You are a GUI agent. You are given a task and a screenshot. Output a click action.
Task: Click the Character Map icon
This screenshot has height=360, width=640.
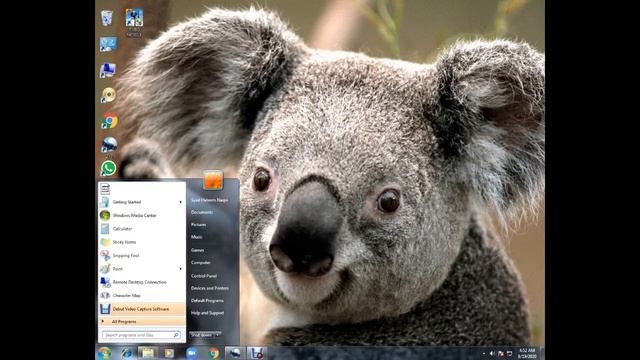tap(105, 295)
